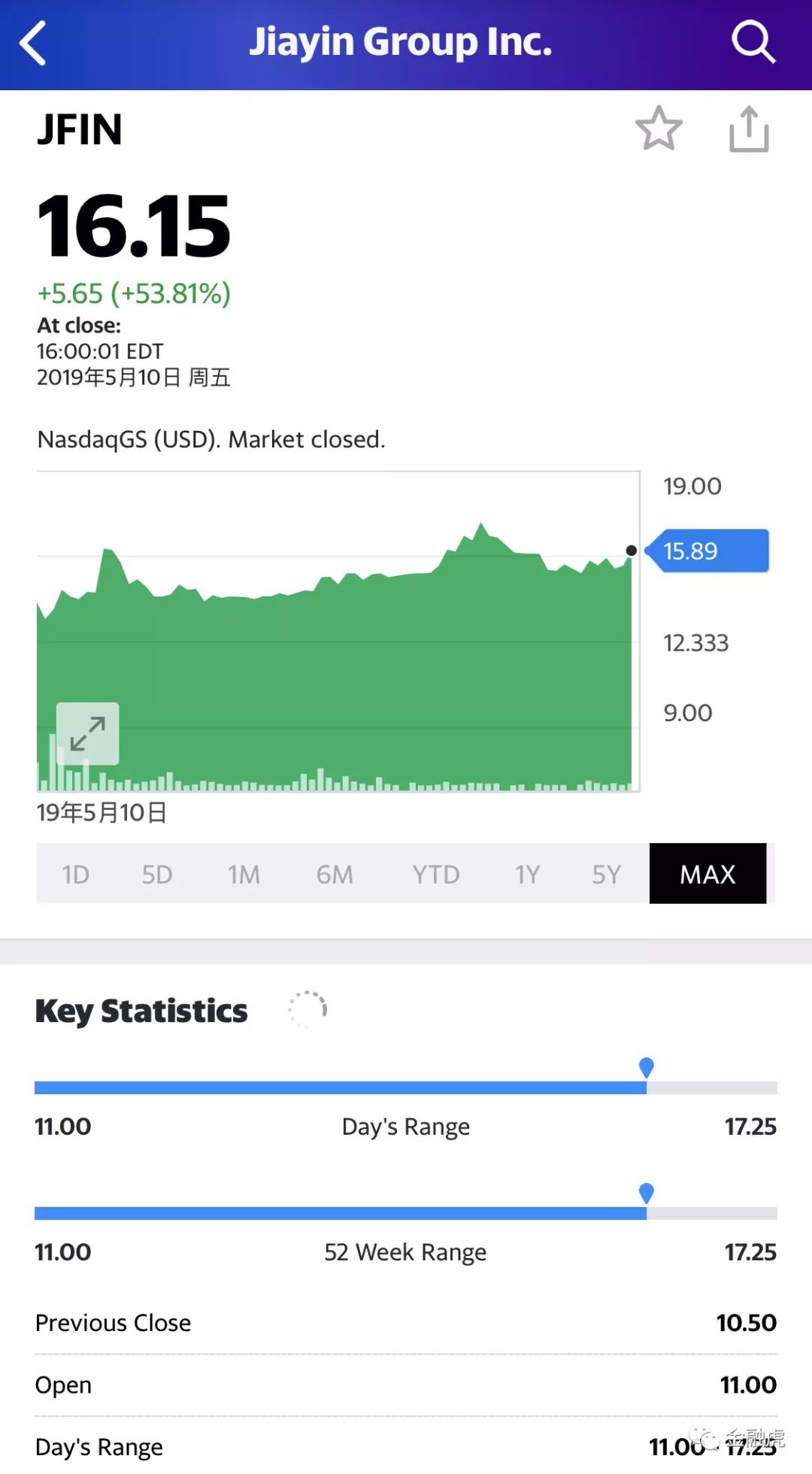Tap the Open row label

[63, 1385]
